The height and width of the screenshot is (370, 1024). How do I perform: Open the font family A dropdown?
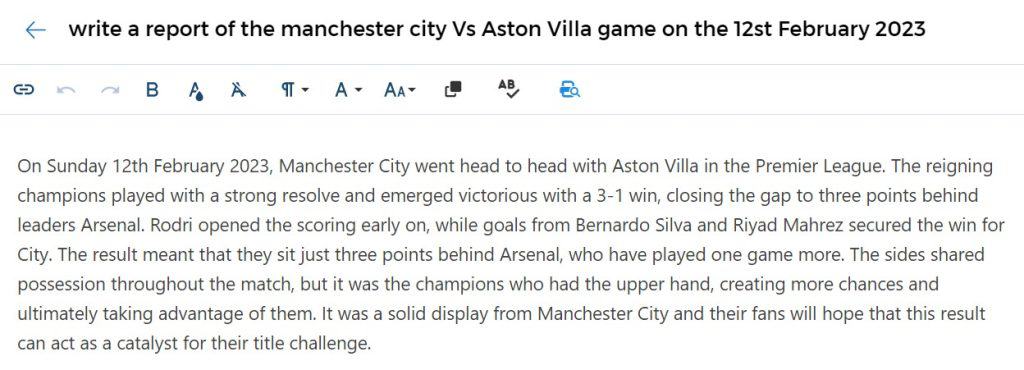(x=348, y=90)
